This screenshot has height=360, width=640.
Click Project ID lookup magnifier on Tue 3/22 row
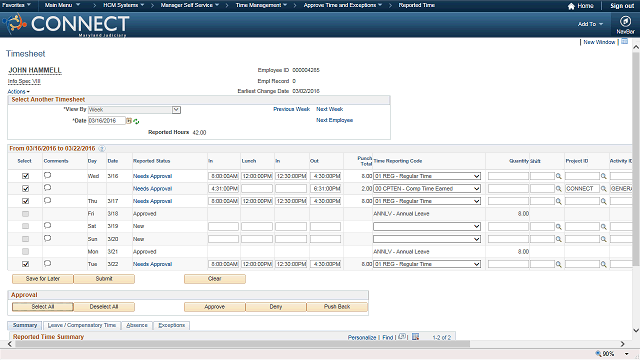[603, 264]
